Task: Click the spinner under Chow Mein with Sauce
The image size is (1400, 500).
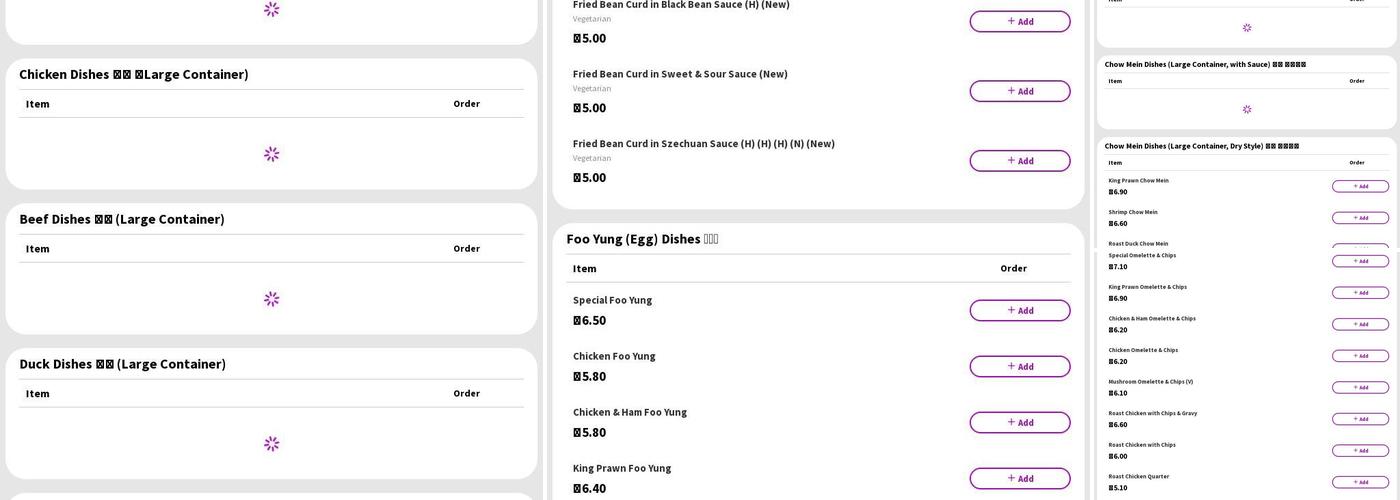Action: tap(1247, 109)
